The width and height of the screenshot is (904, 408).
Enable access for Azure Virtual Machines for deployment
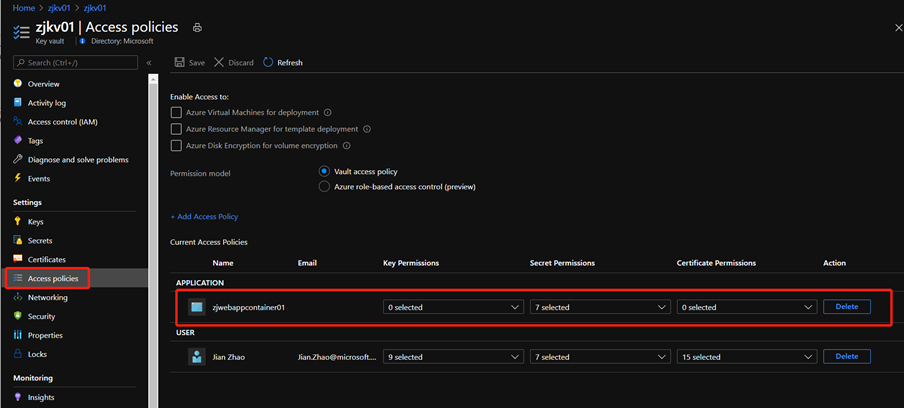(176, 112)
